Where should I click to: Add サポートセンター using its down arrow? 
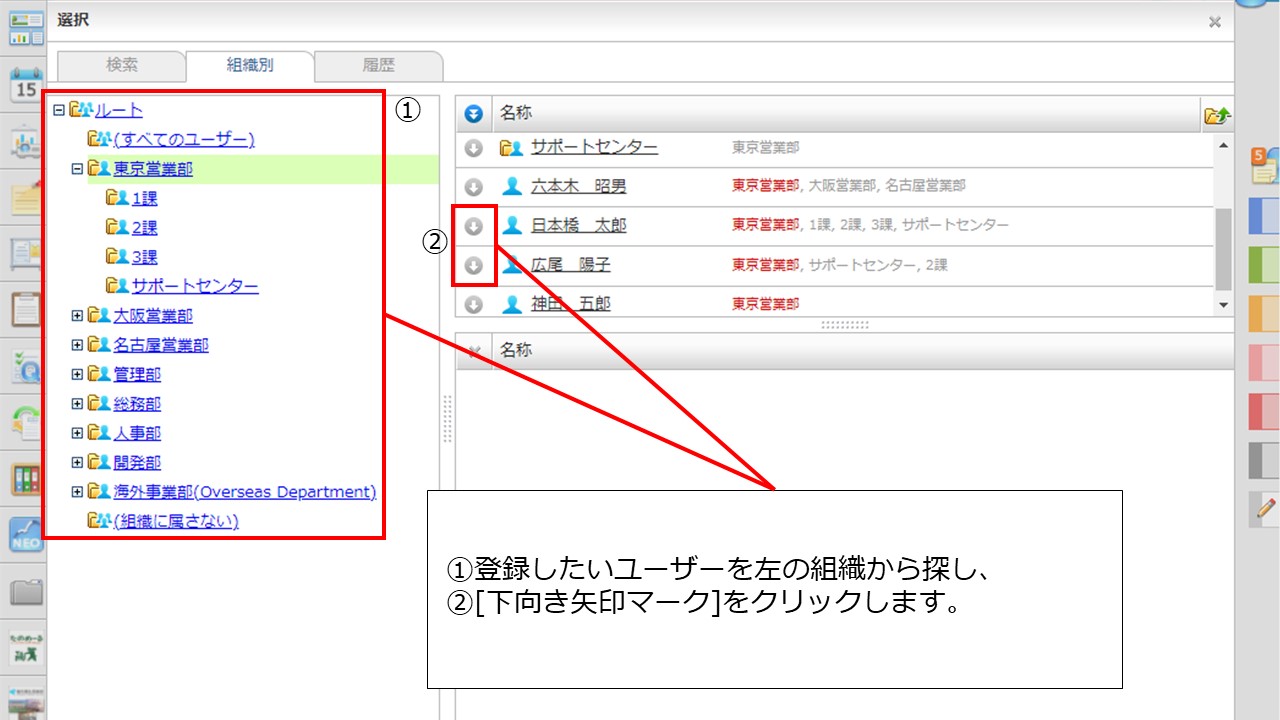tap(474, 148)
